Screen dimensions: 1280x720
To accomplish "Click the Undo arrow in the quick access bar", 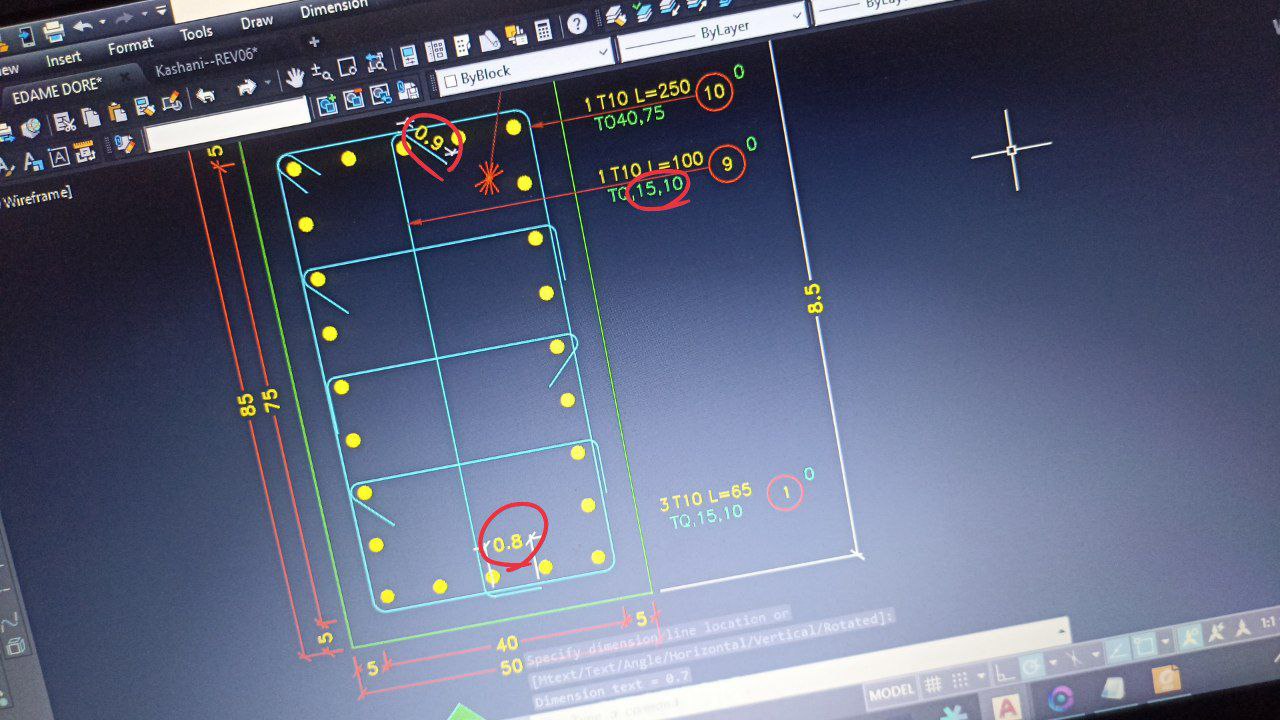I will (x=82, y=25).
